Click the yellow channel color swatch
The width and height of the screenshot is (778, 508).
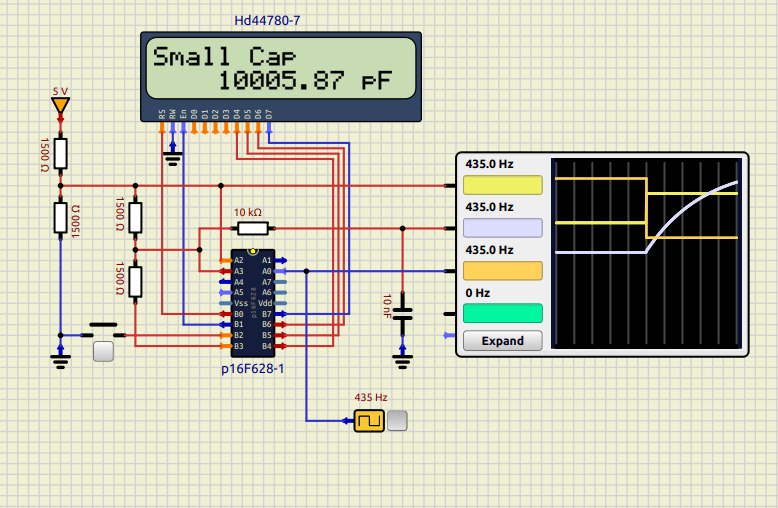pyautogui.click(x=502, y=185)
